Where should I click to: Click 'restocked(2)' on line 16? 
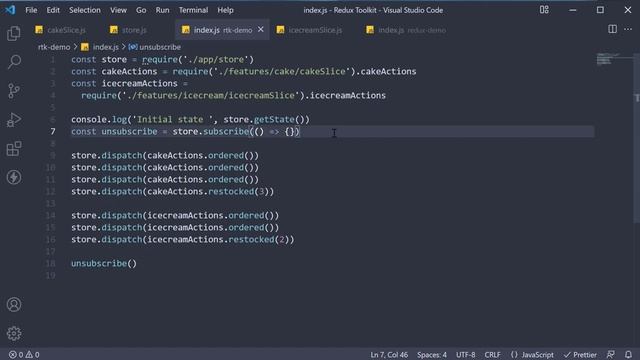click(259, 240)
